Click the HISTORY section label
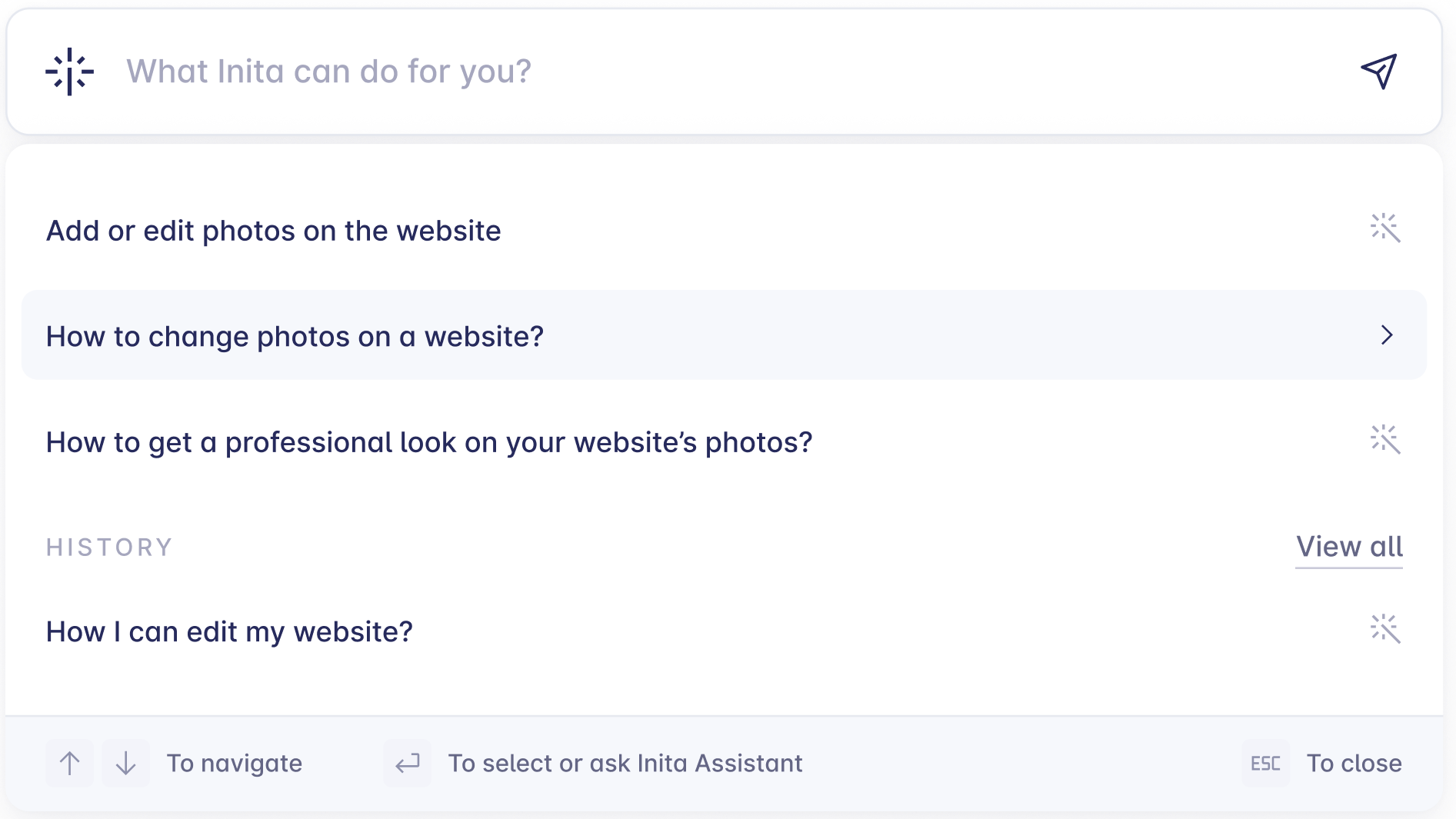Screen dimensions: 1456x819 [109, 547]
